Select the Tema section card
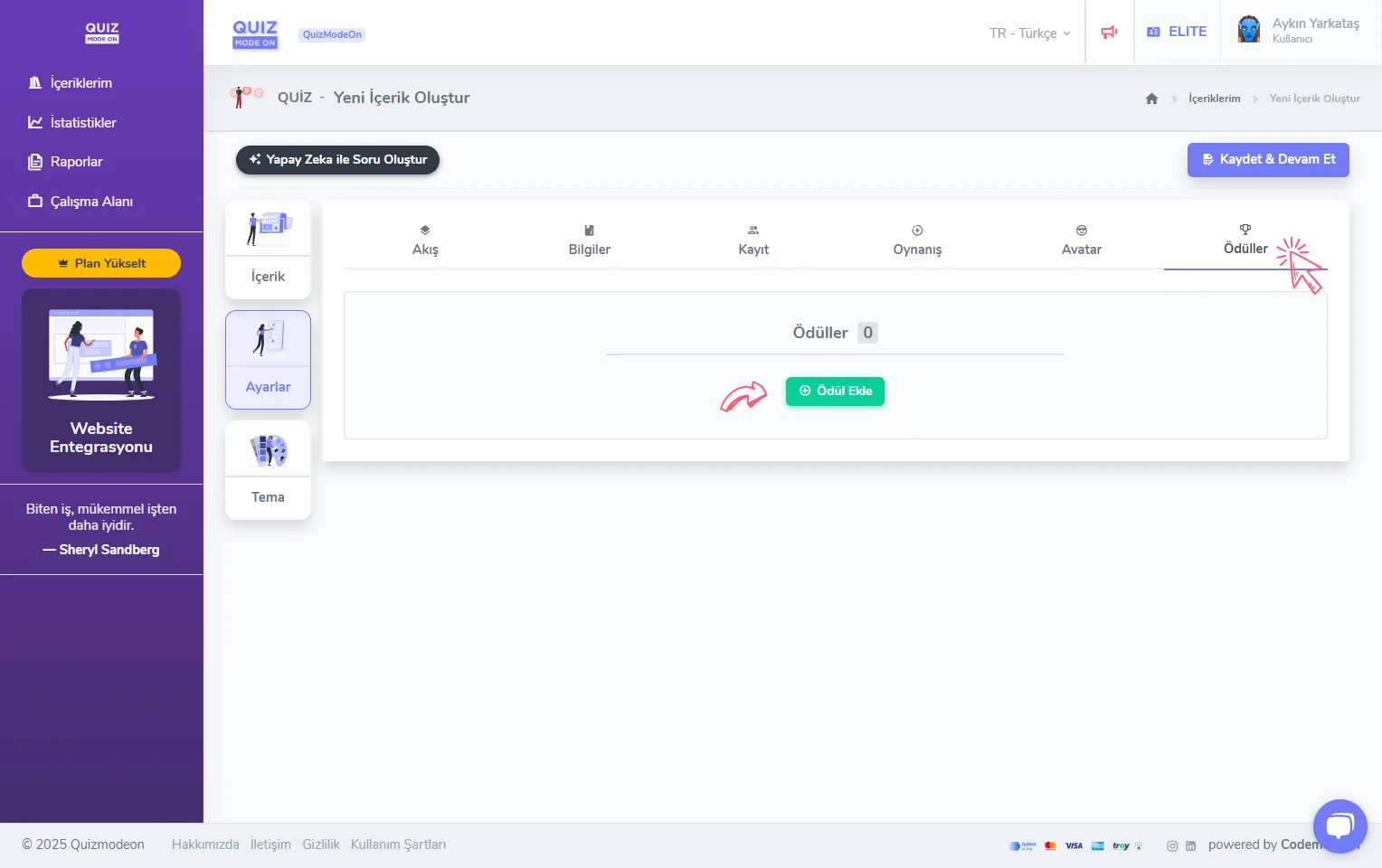 pos(268,470)
